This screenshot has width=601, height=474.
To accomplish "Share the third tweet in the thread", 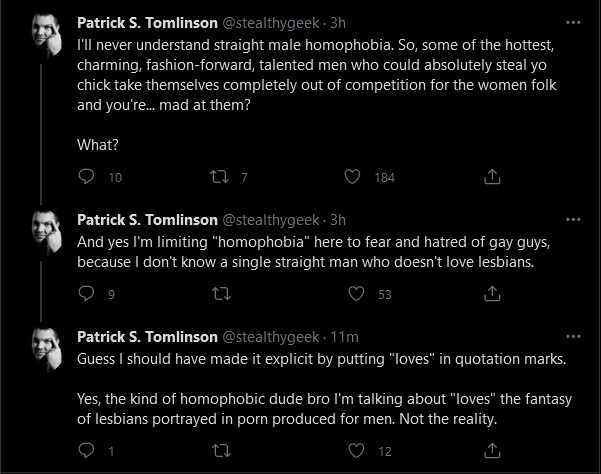I will tap(492, 451).
